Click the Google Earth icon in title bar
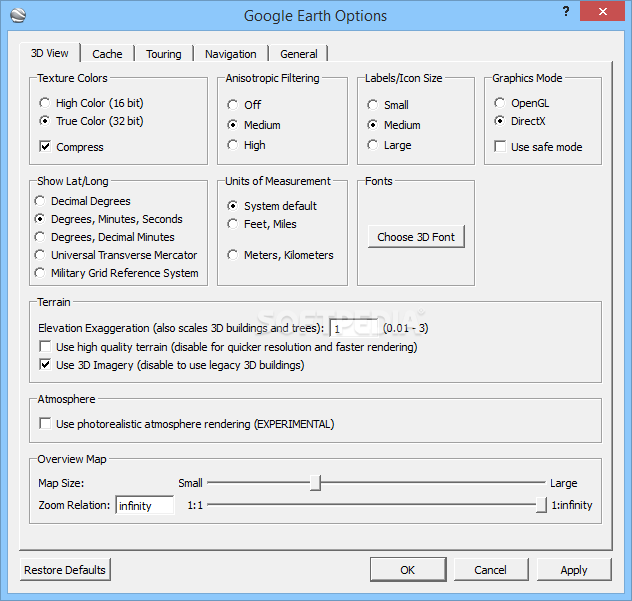 pos(18,16)
